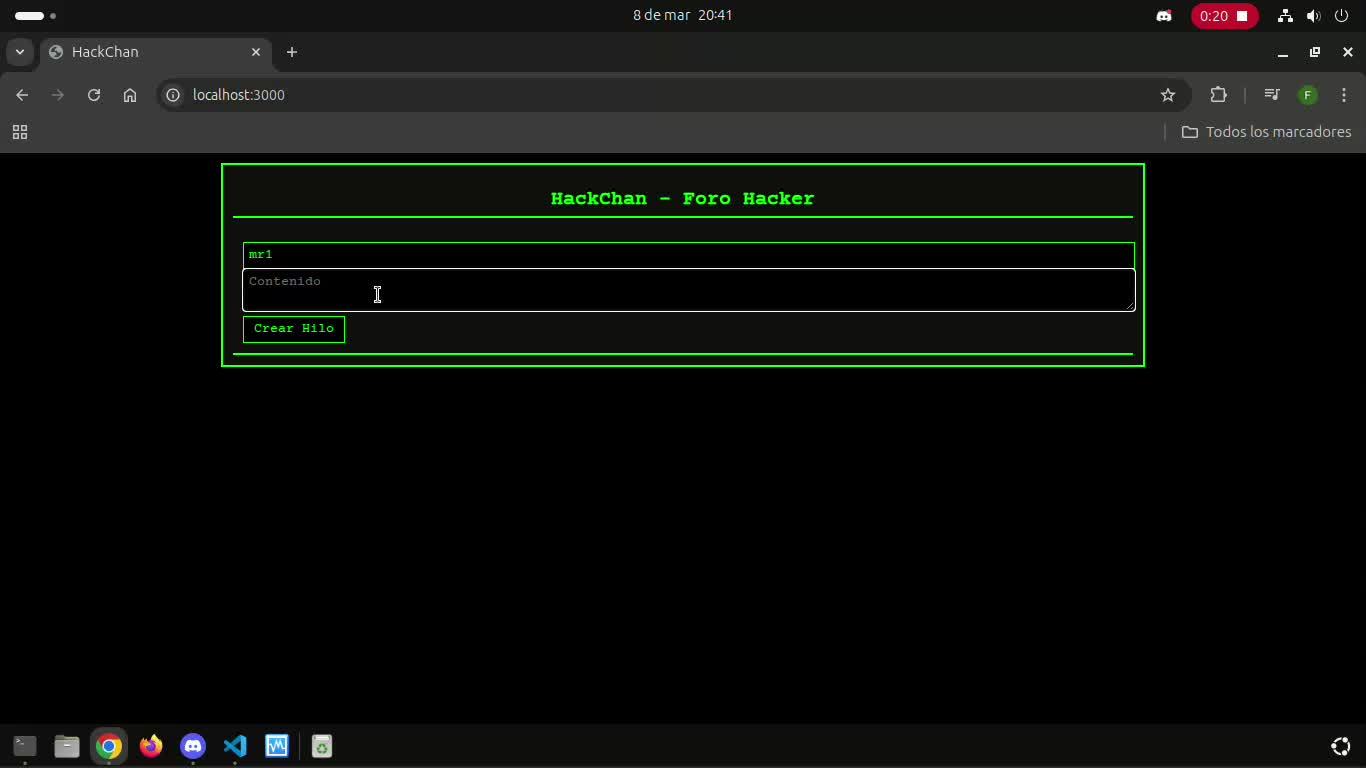This screenshot has height=768, width=1366.
Task: Click the title field containing mr1
Action: click(689, 255)
